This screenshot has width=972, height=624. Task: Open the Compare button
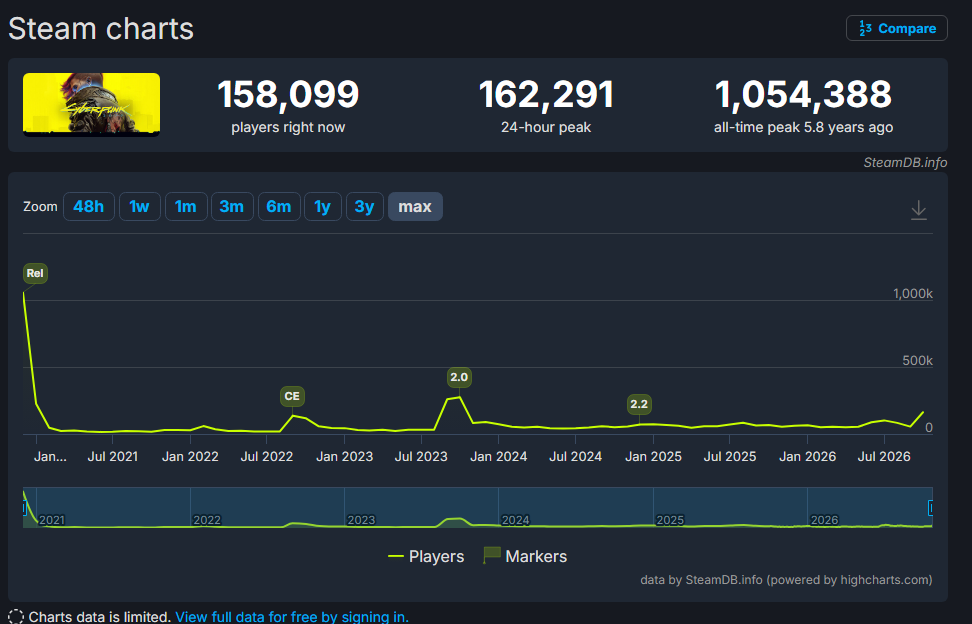896,29
